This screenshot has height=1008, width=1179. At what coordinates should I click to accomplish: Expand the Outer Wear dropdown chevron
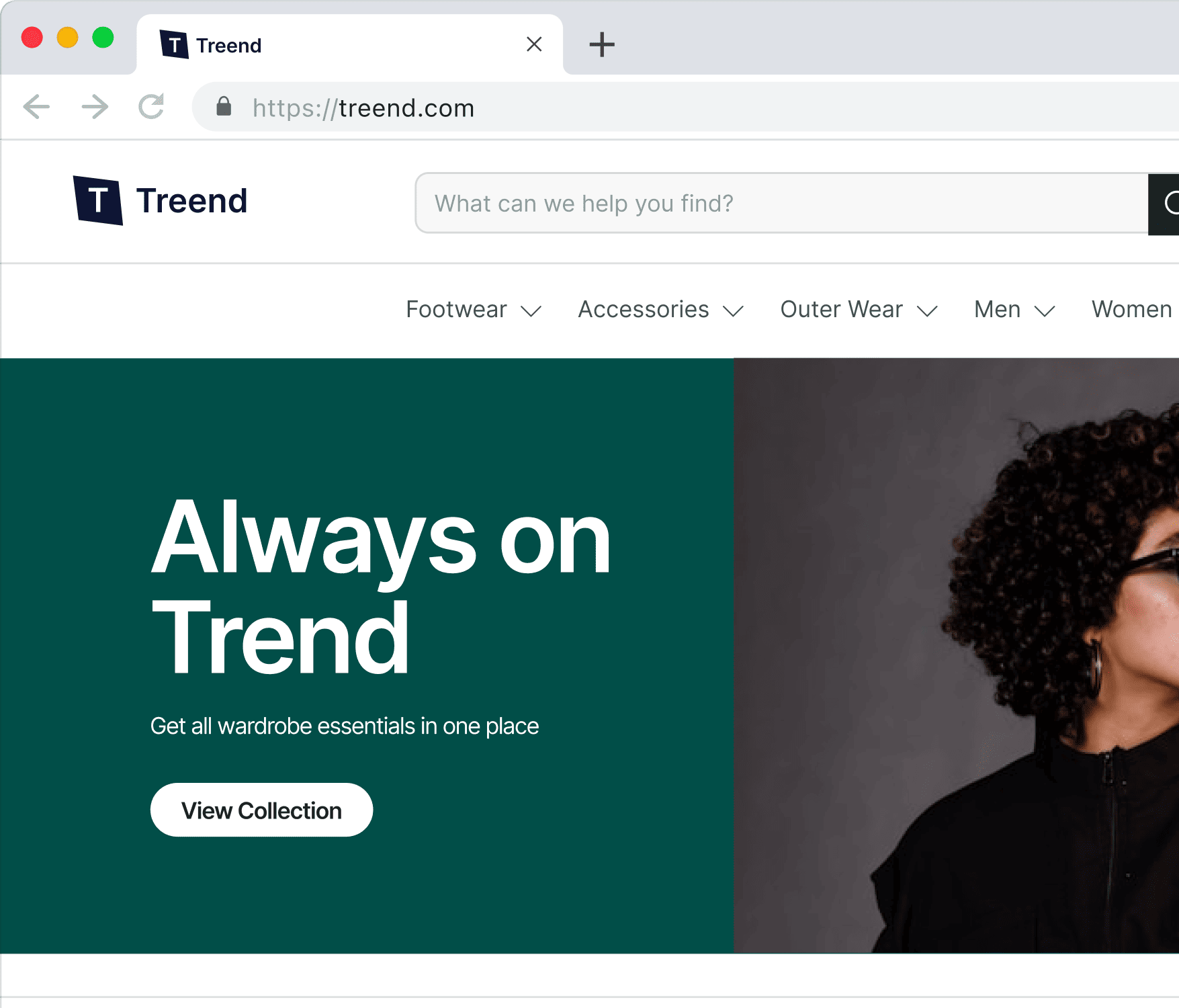point(928,311)
